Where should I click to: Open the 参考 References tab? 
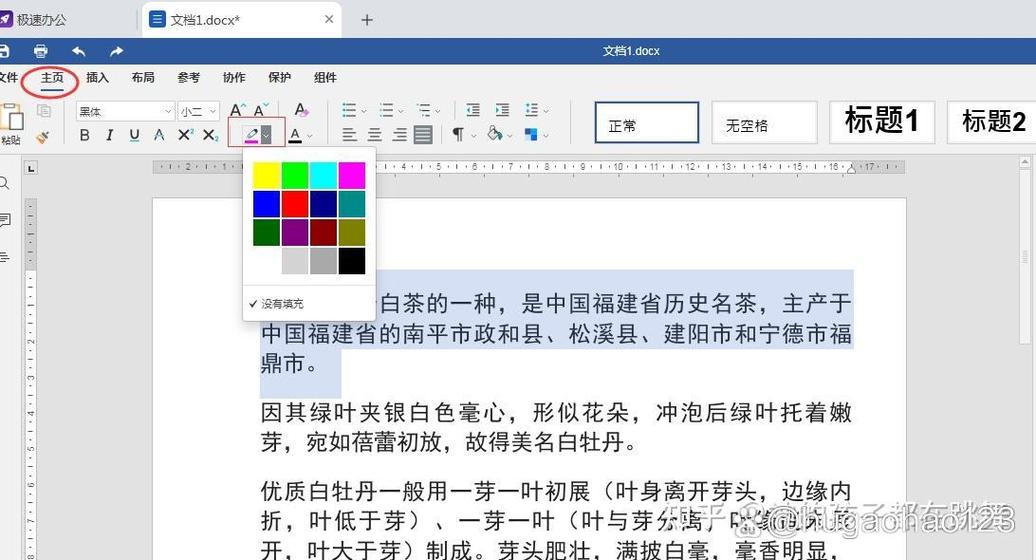(188, 78)
